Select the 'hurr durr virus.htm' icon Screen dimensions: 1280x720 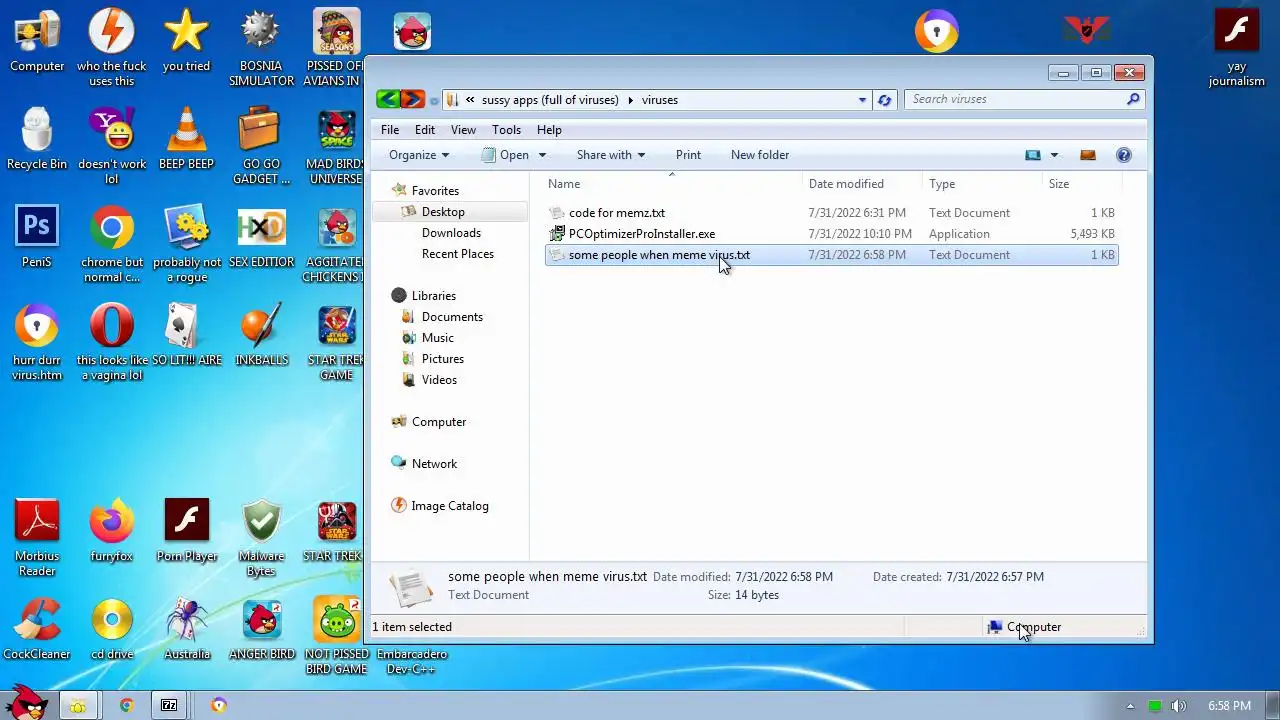tap(37, 342)
